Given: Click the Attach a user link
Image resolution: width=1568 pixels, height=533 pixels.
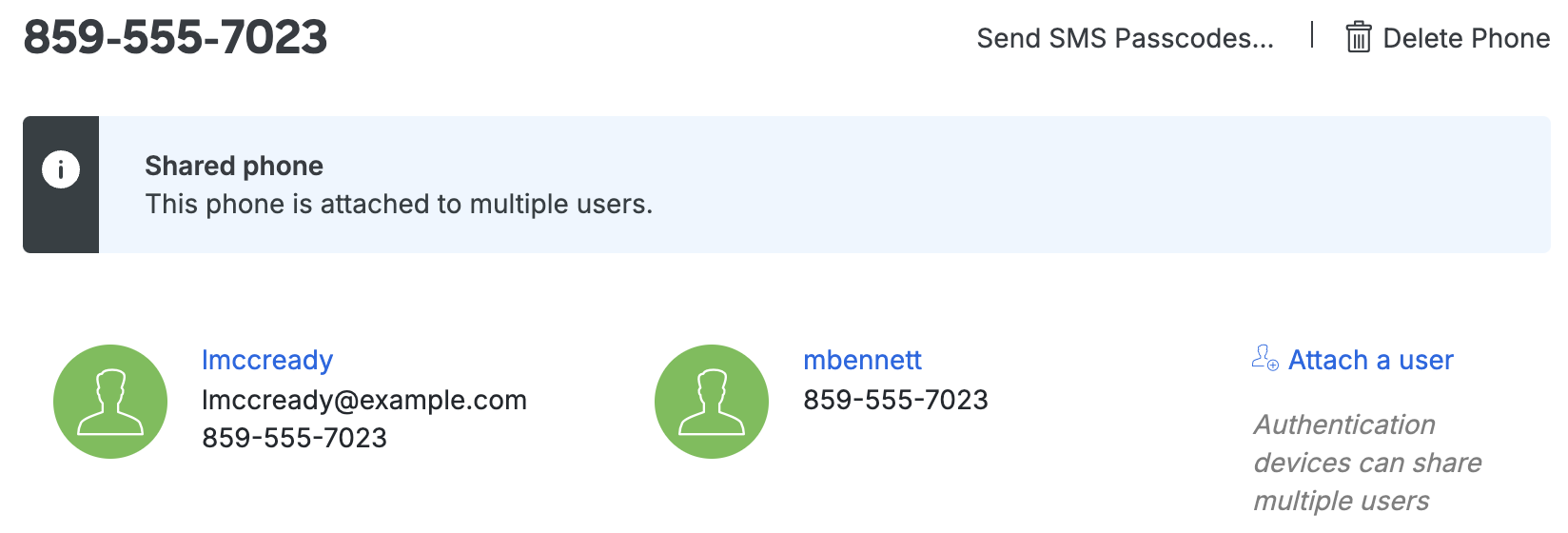Looking at the screenshot, I should pyautogui.click(x=1370, y=360).
